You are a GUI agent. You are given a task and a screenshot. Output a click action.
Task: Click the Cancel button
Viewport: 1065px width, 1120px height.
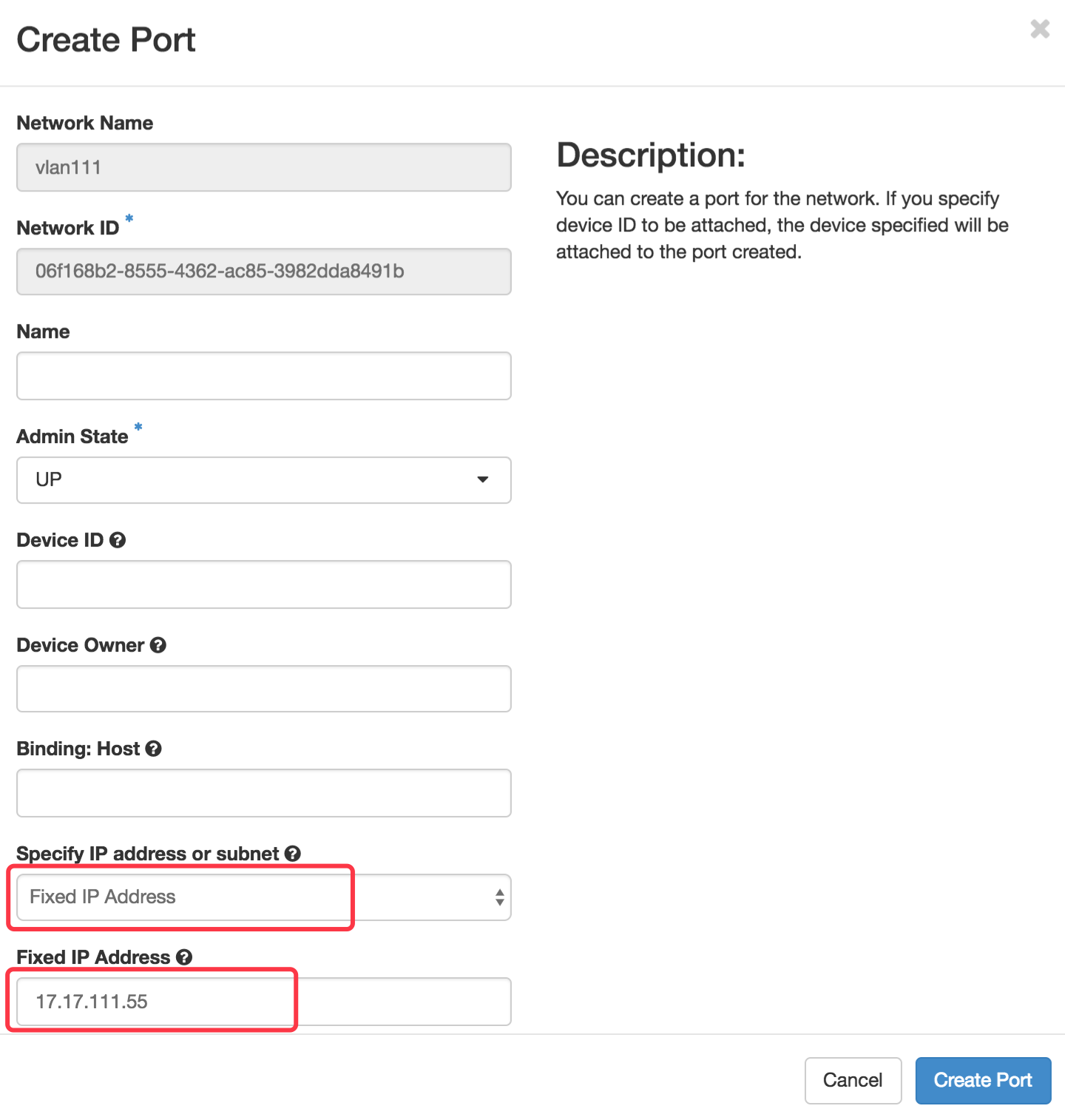(853, 1080)
